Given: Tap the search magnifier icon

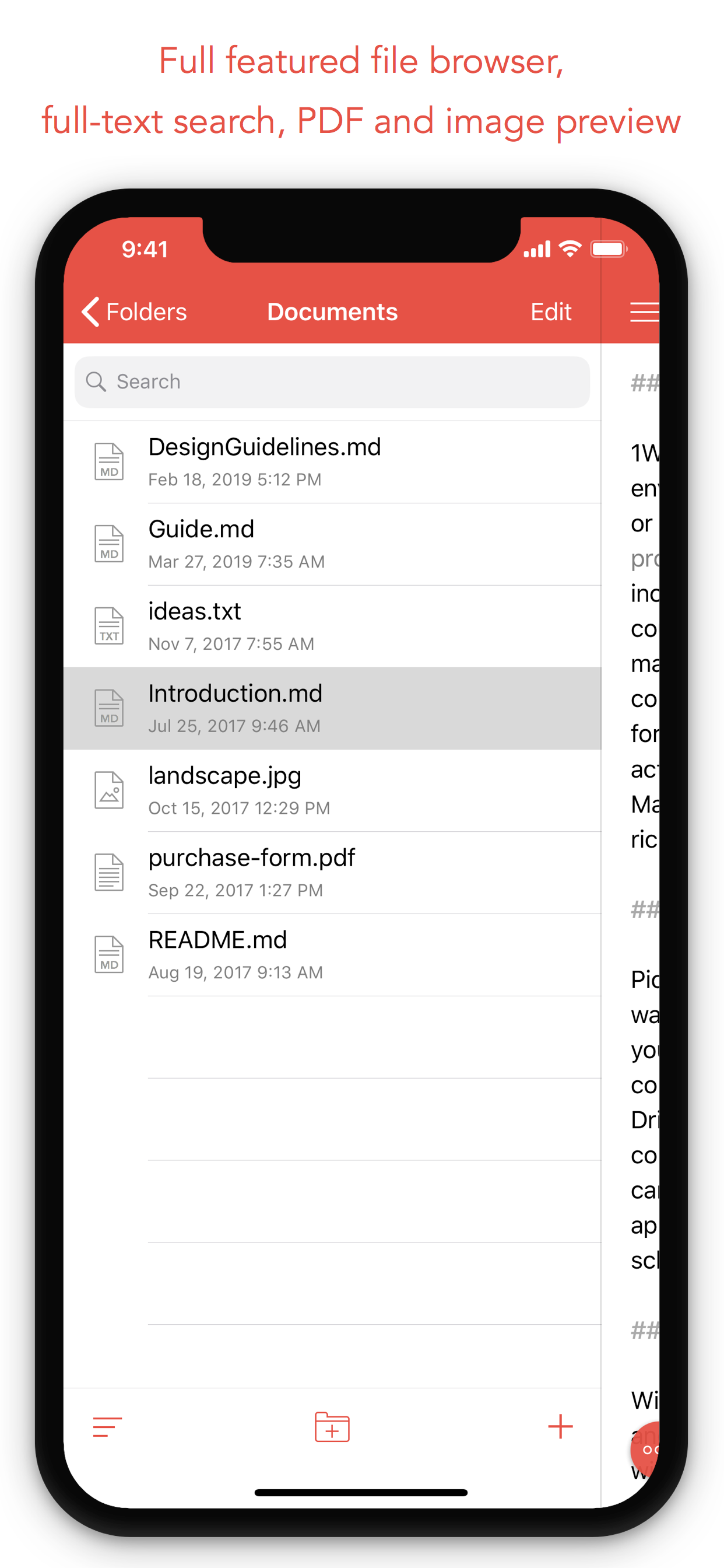Looking at the screenshot, I should coord(96,381).
